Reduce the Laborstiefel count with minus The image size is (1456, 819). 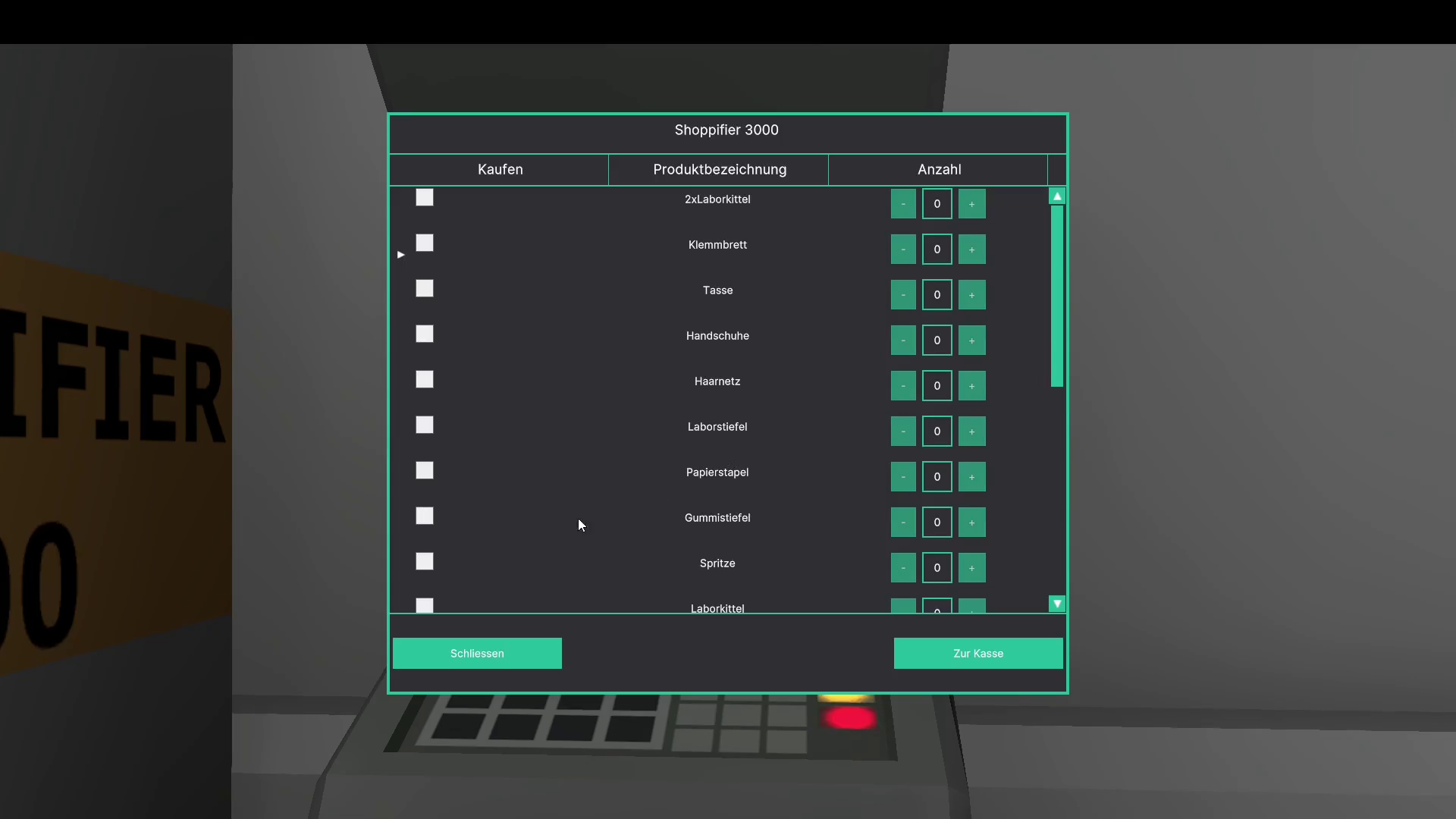pyautogui.click(x=903, y=431)
